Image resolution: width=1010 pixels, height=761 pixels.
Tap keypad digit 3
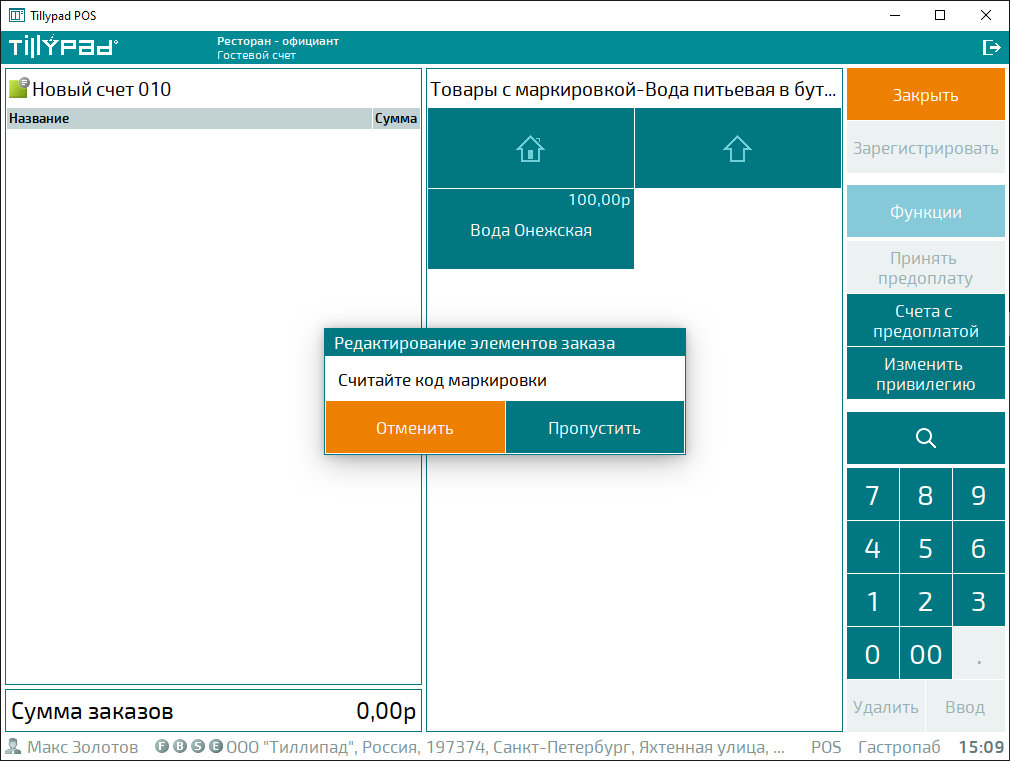(978, 601)
